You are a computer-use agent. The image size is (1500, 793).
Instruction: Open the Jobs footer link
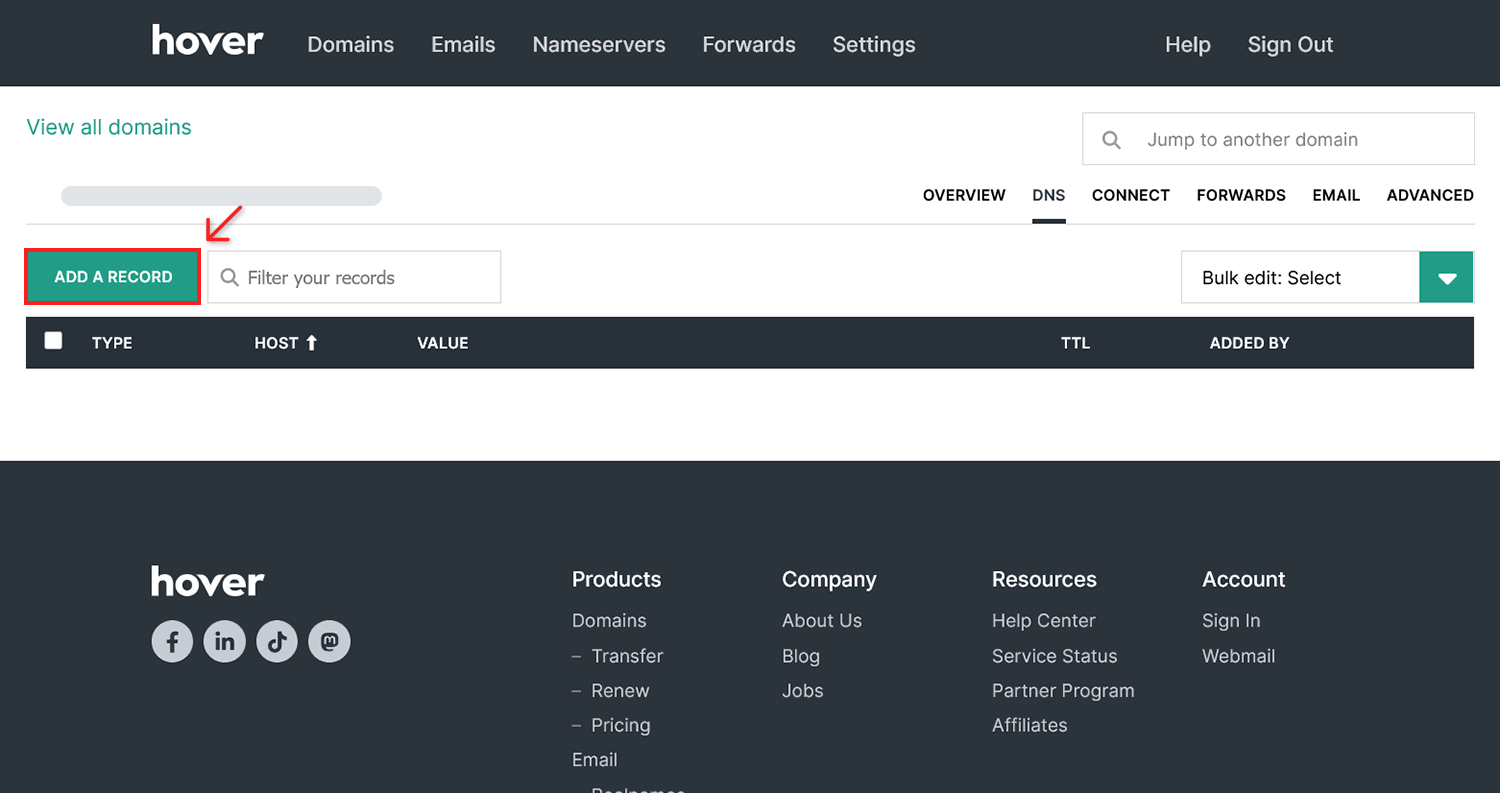coord(802,691)
